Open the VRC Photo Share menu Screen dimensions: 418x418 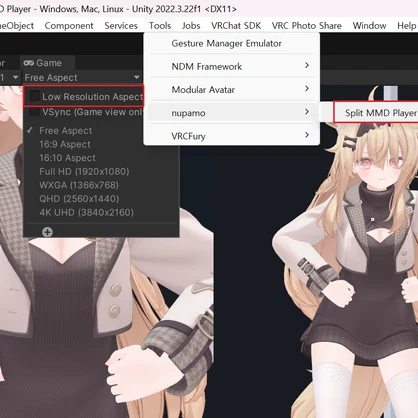307,26
